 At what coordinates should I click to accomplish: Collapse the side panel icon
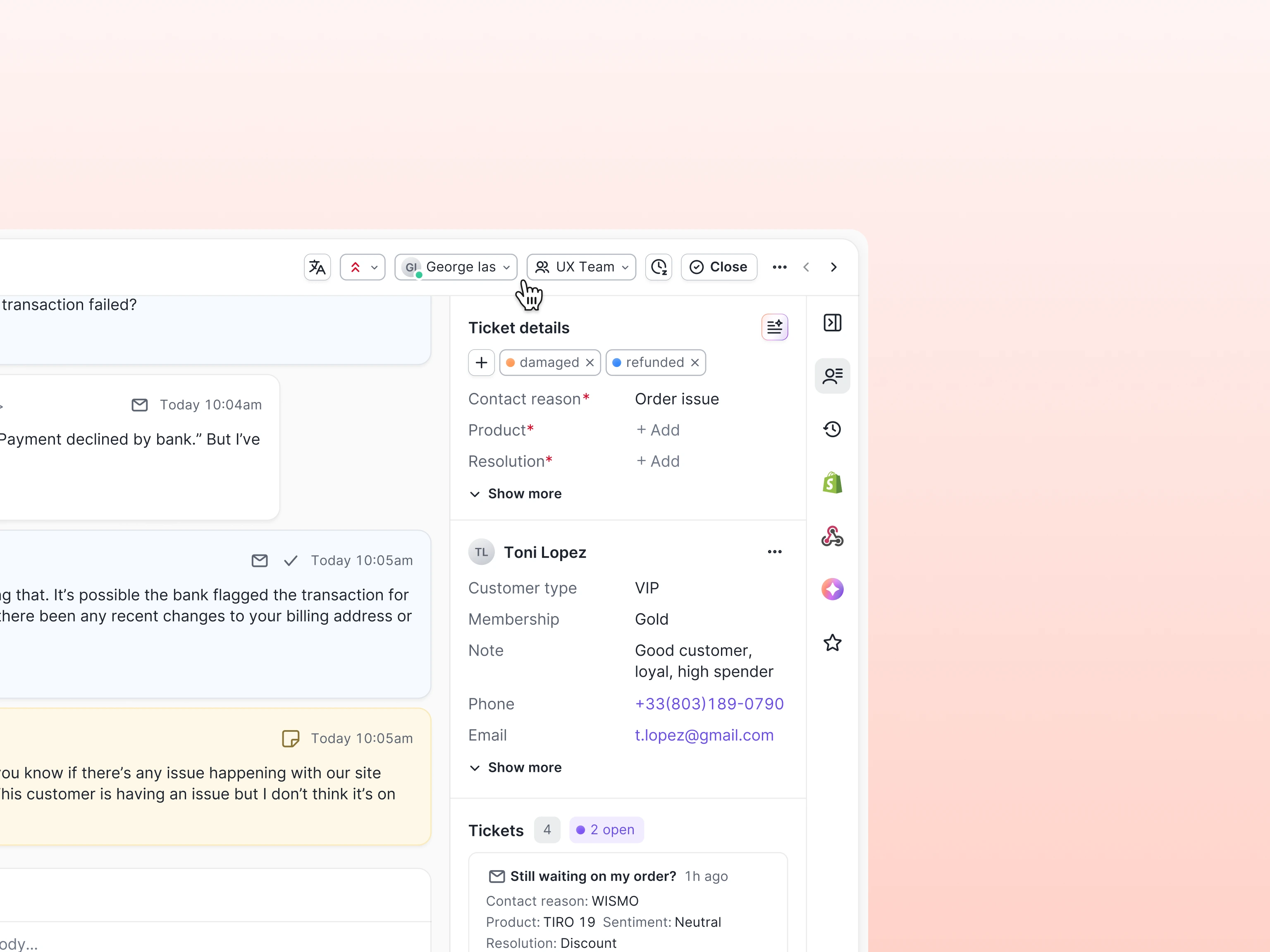(832, 323)
